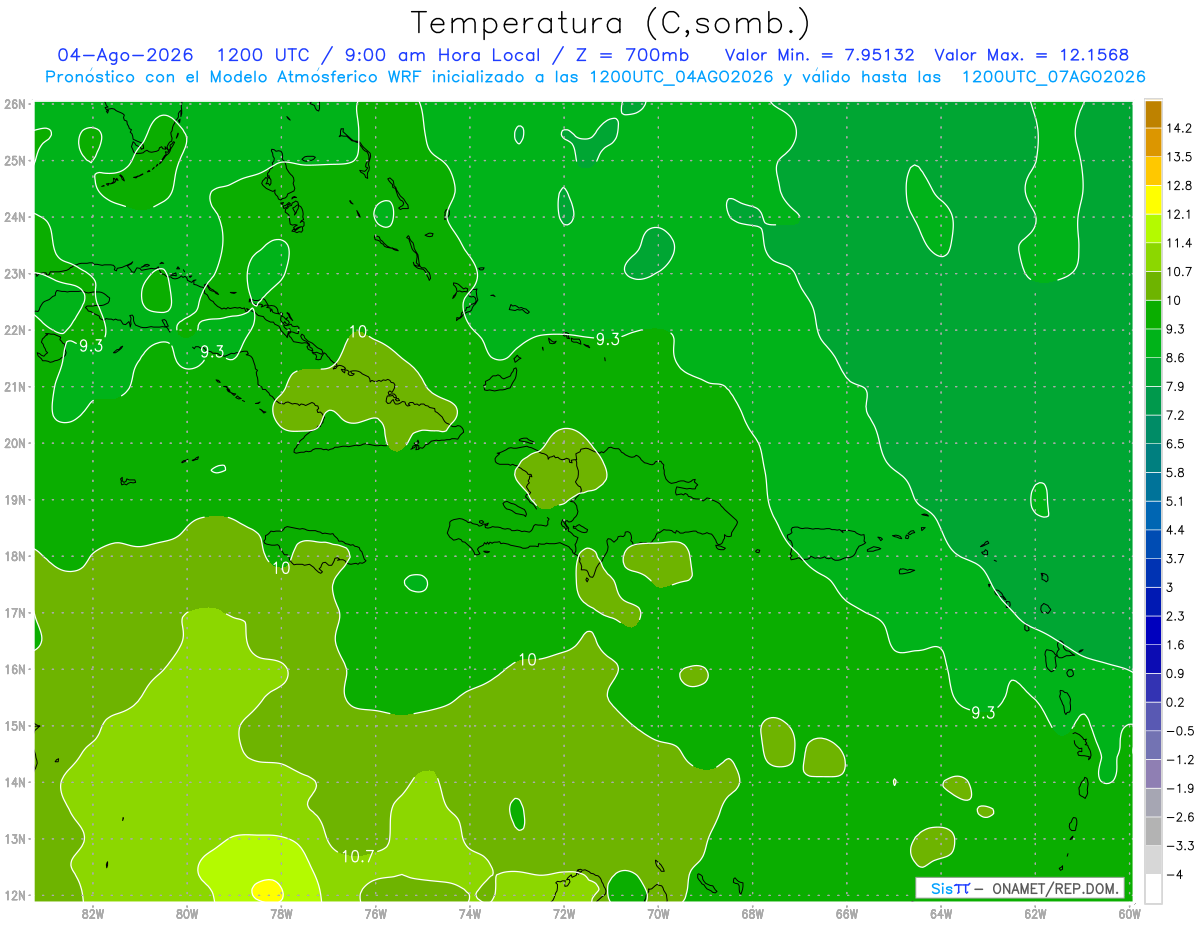This screenshot has height=927, width=1200.
Task: Click the '-4' value on the color legend
Action: click(x=1174, y=874)
